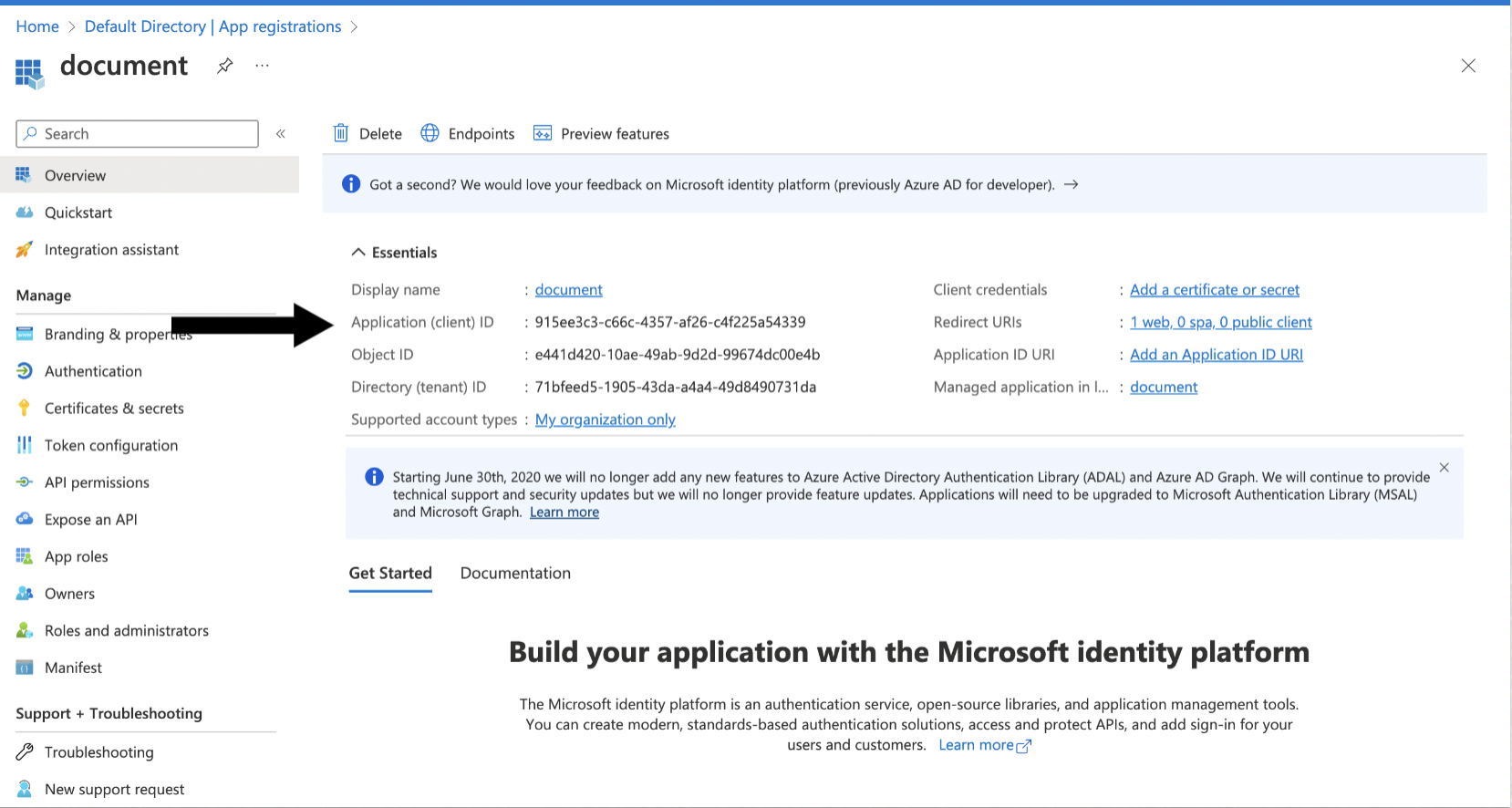Dismiss the ADAL deprecation notice
The height and width of the screenshot is (808, 1512).
coord(1444,468)
